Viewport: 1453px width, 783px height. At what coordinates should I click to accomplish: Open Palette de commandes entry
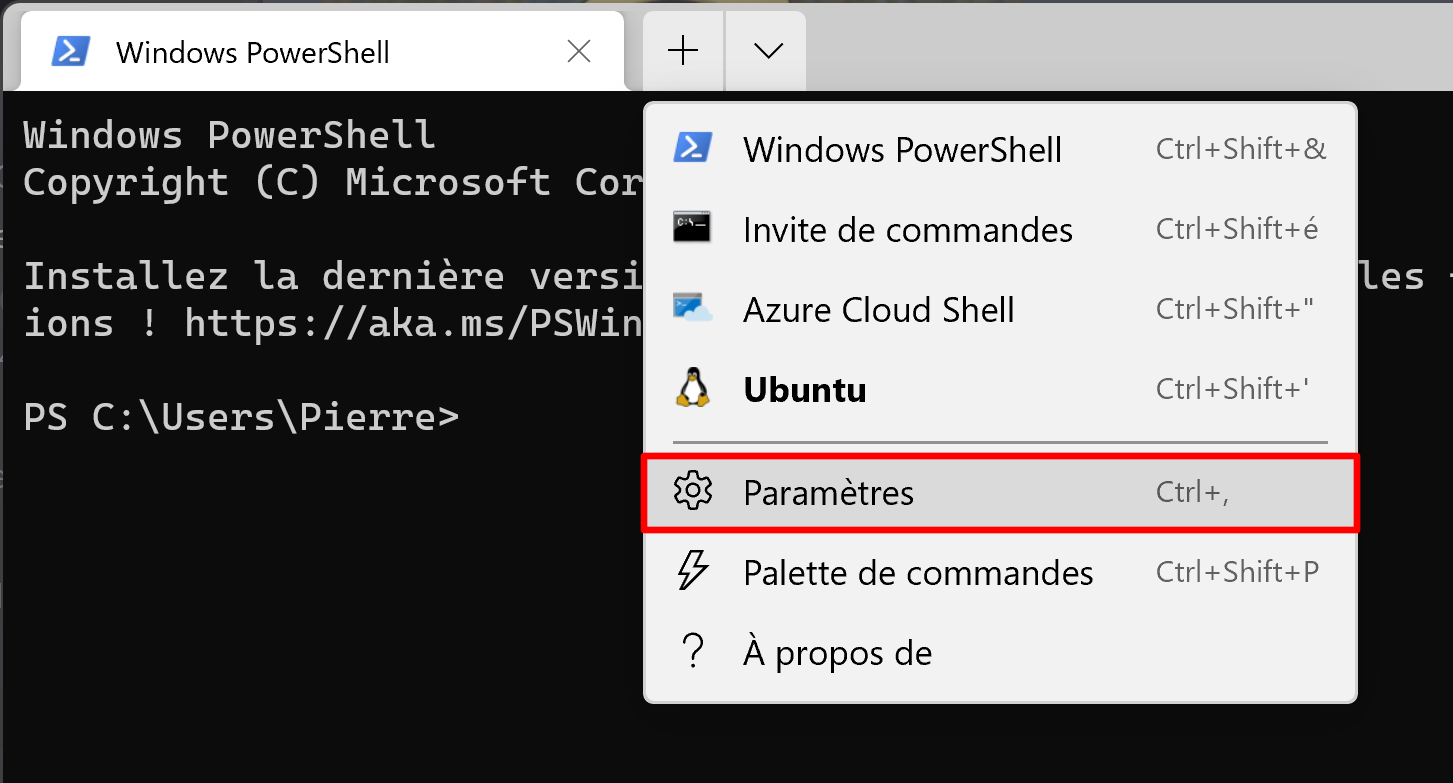(x=1001, y=572)
